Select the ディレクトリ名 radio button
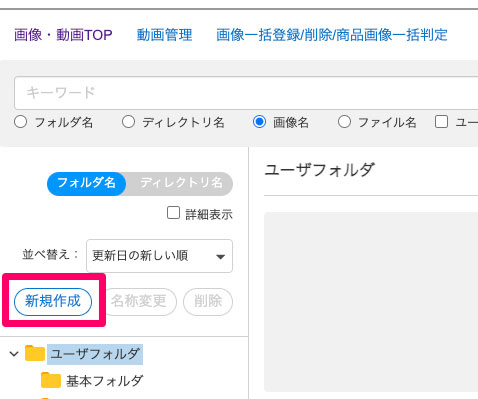The image size is (478, 399). (x=128, y=122)
